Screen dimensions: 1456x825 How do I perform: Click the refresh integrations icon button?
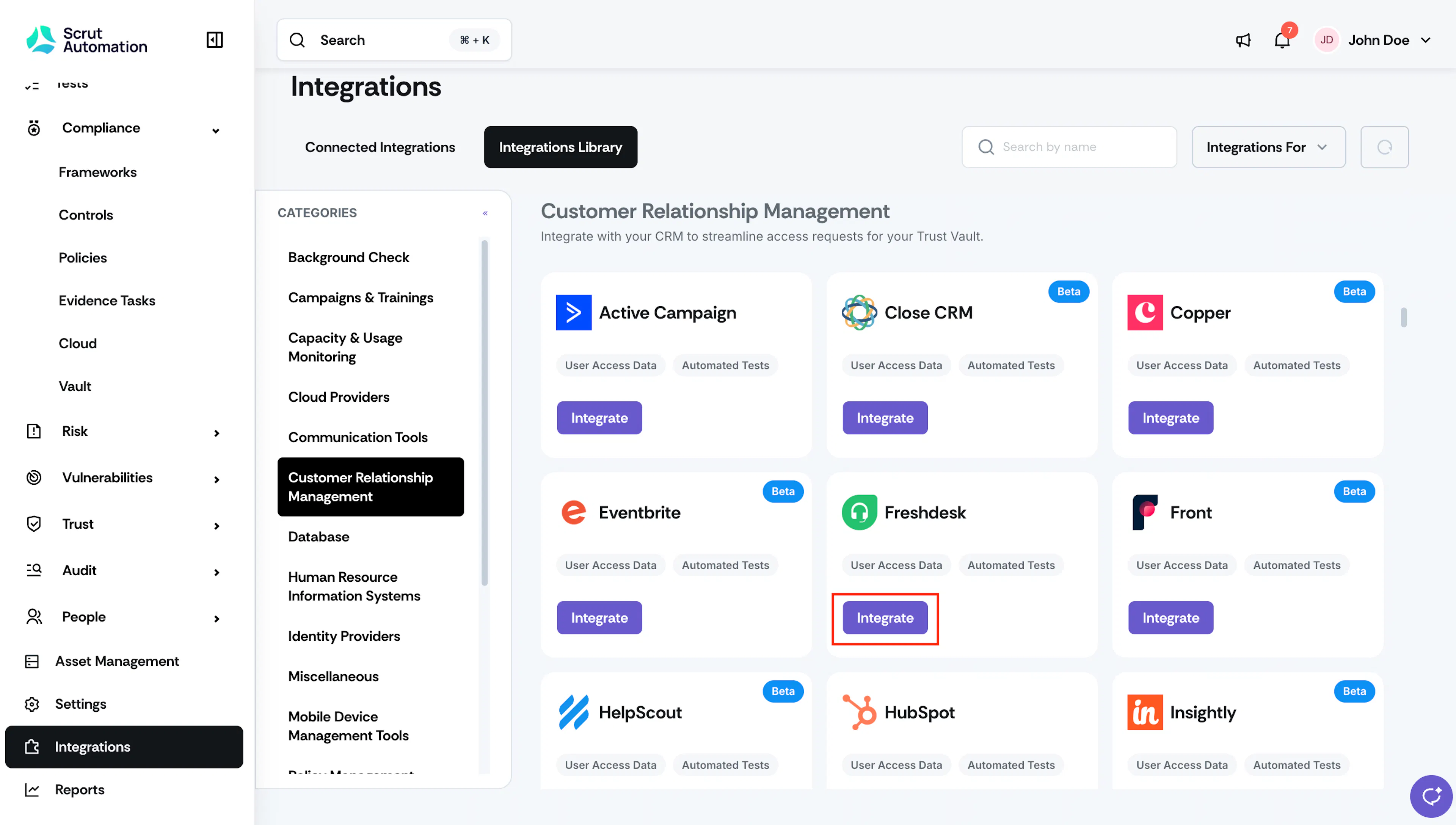pos(1384,147)
